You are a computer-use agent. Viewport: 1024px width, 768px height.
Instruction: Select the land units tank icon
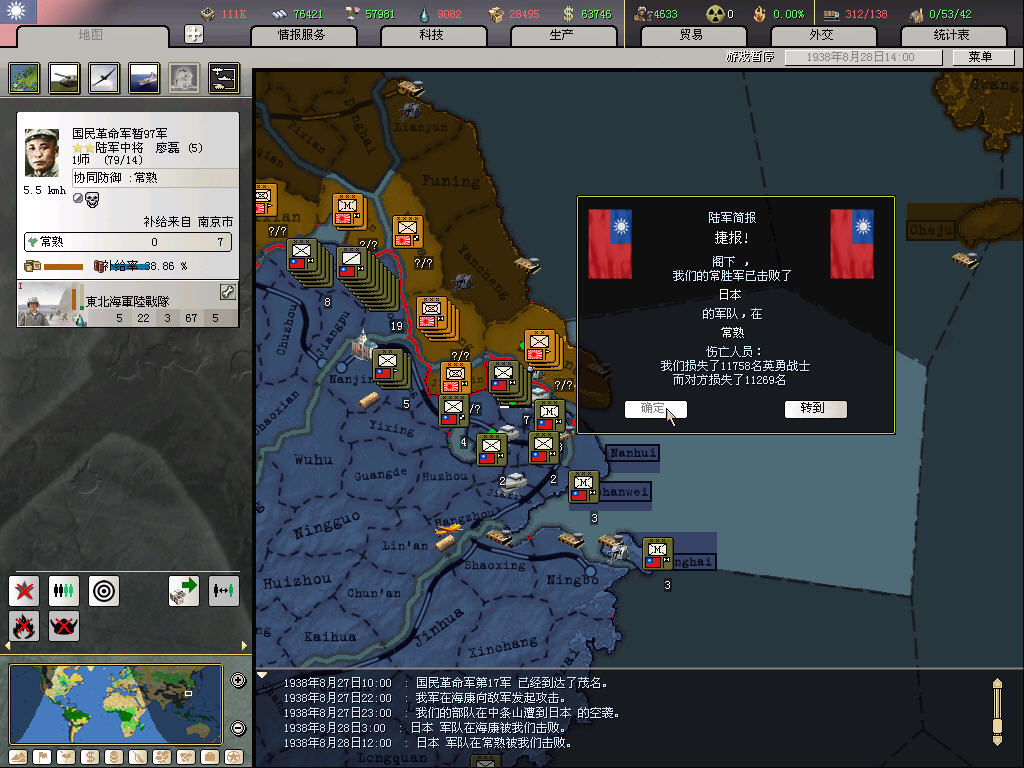[64, 78]
